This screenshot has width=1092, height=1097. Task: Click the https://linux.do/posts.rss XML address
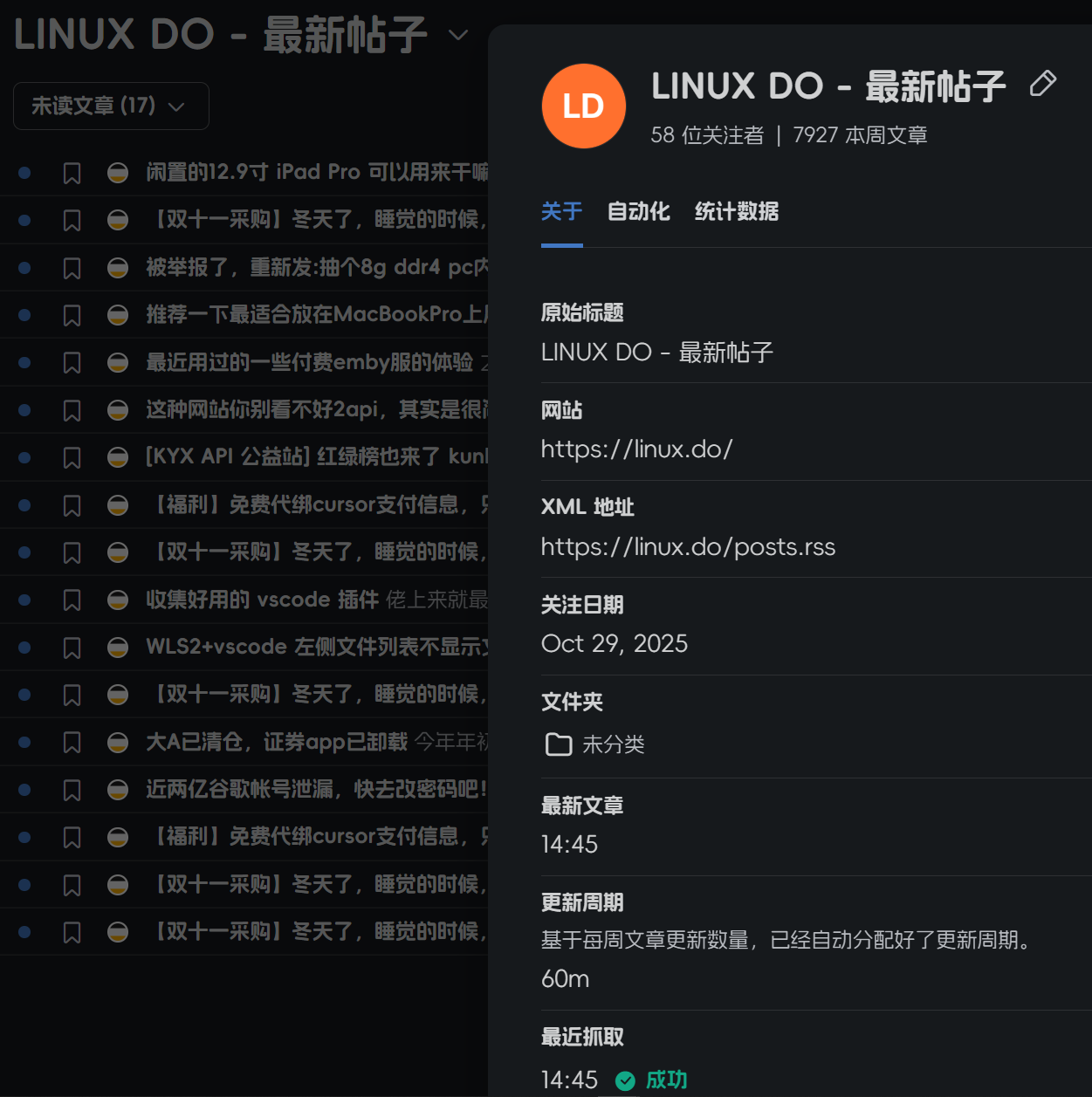[688, 547]
